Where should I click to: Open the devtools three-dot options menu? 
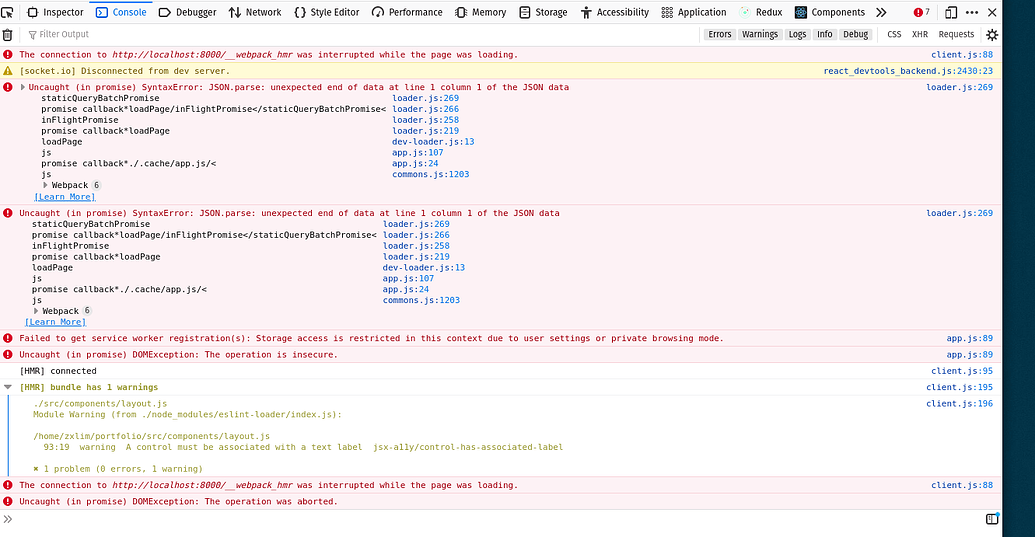point(972,12)
